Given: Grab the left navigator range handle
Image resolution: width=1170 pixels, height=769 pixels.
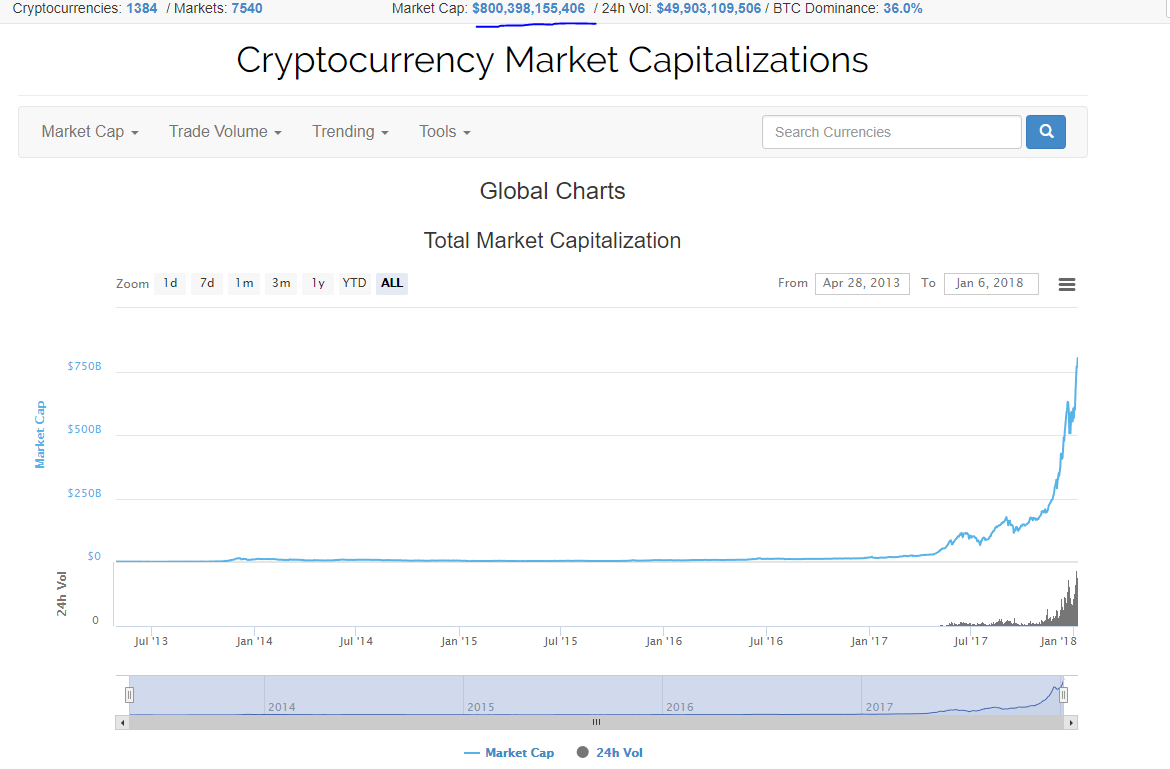Looking at the screenshot, I should pyautogui.click(x=129, y=695).
